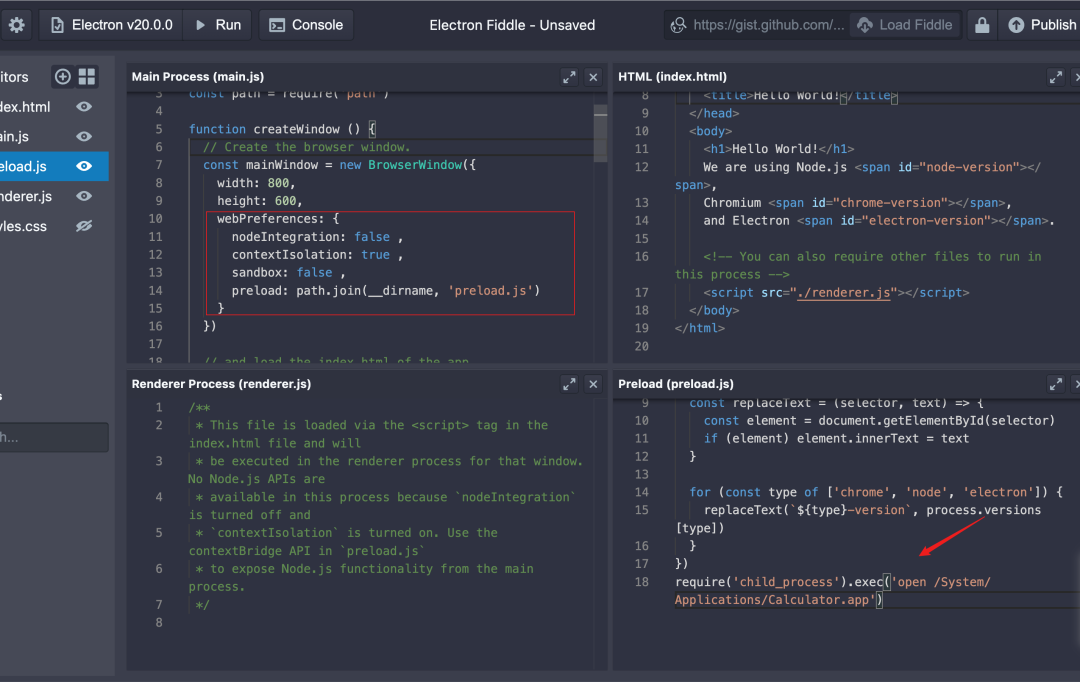Click the gist URL input field

point(758,25)
